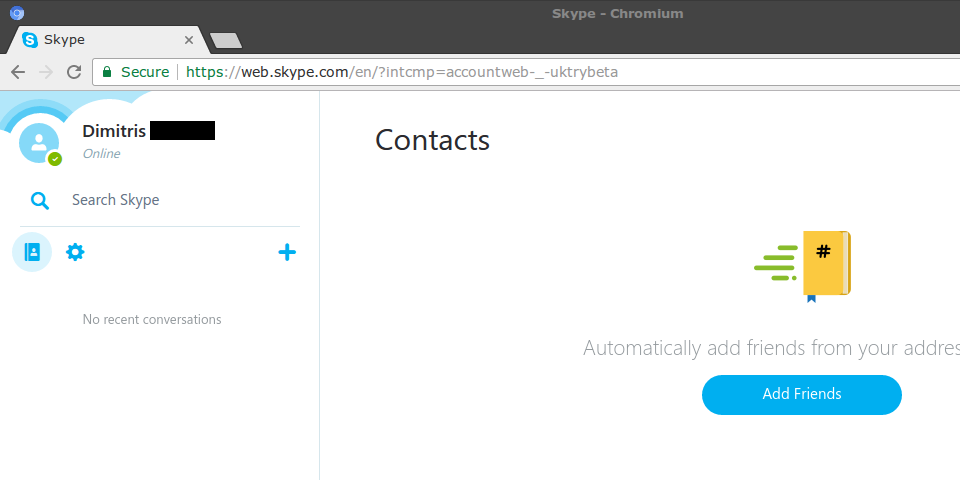Click the green online status badge
This screenshot has height=480, width=960.
click(x=55, y=159)
